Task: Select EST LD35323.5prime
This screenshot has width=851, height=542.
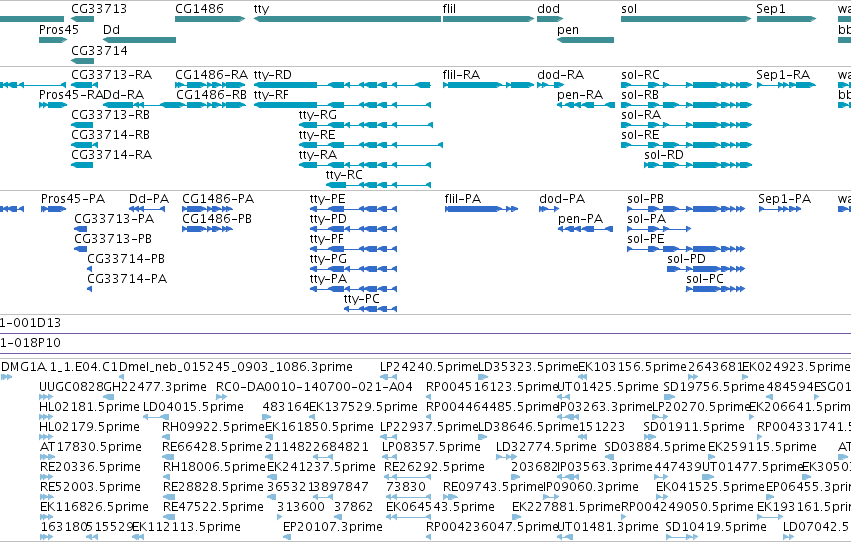Action: [528, 367]
